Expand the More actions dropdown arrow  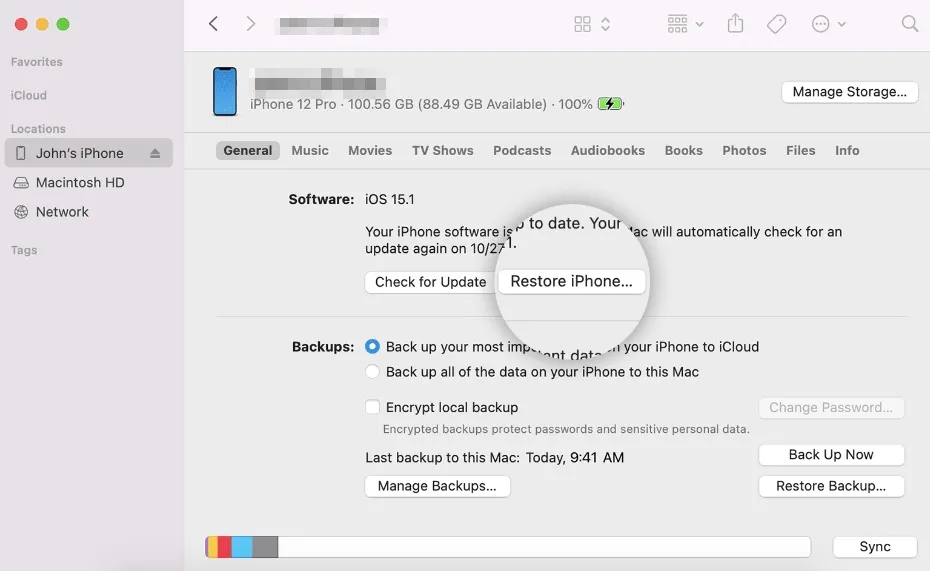click(x=842, y=24)
